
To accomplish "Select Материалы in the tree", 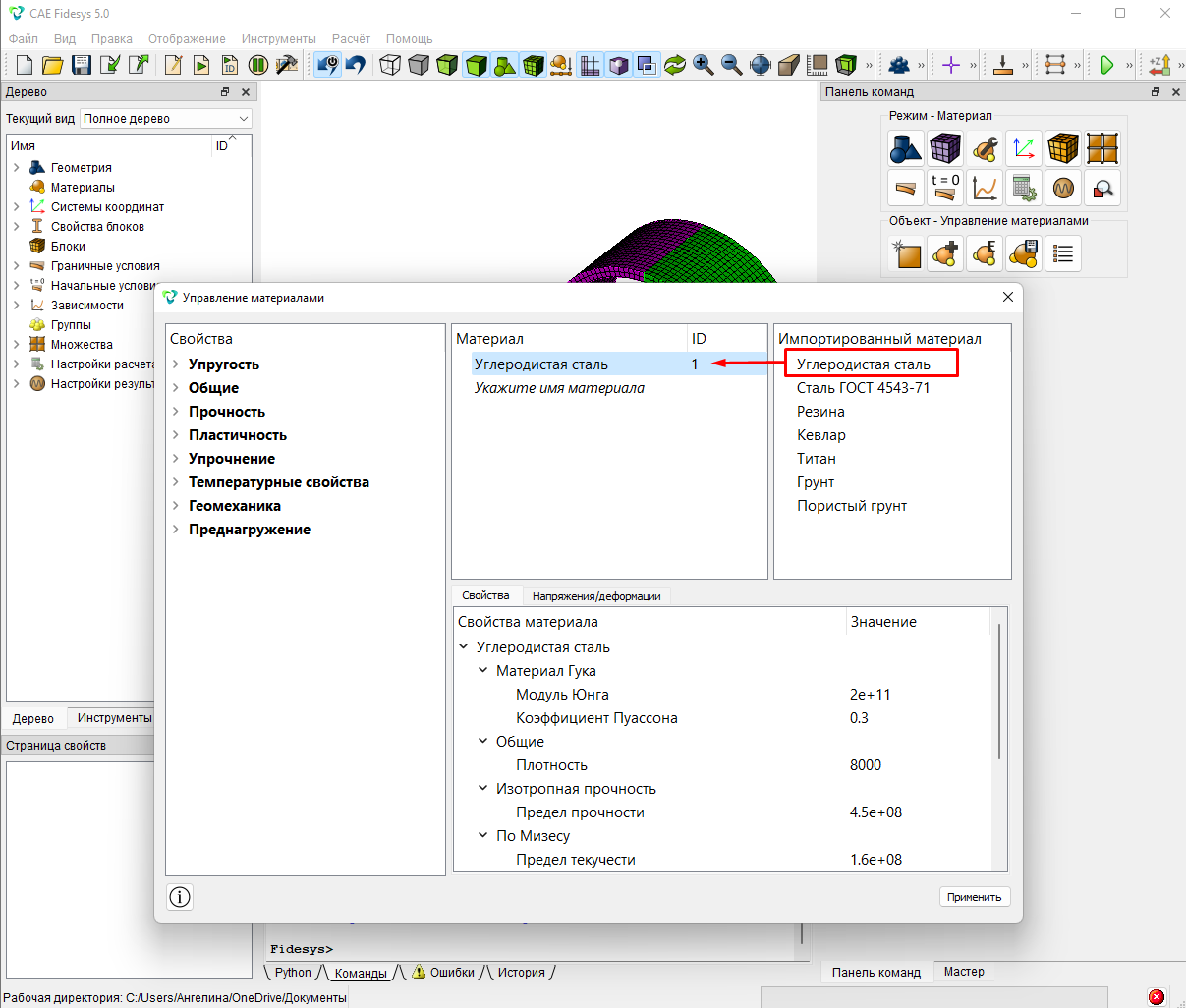I will 83,188.
